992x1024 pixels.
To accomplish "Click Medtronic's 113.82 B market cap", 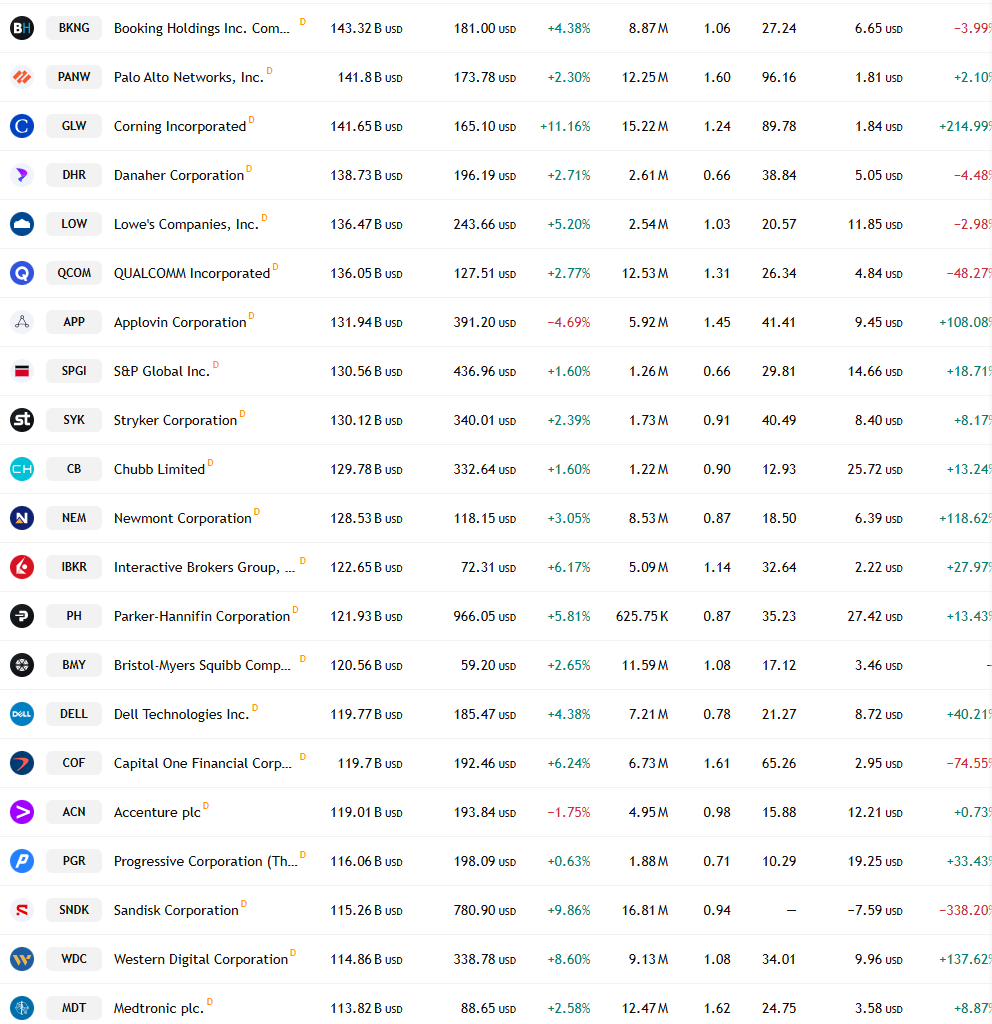I will click(x=366, y=1008).
